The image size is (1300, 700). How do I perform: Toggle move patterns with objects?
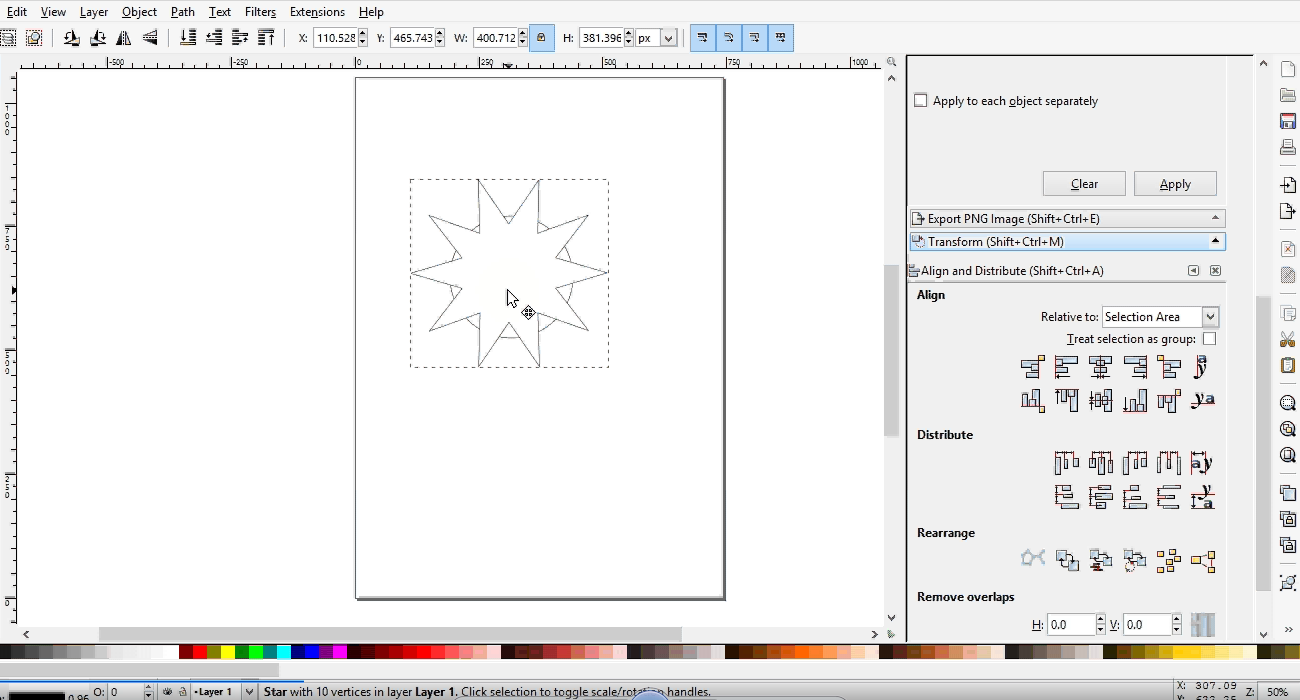[x=780, y=38]
